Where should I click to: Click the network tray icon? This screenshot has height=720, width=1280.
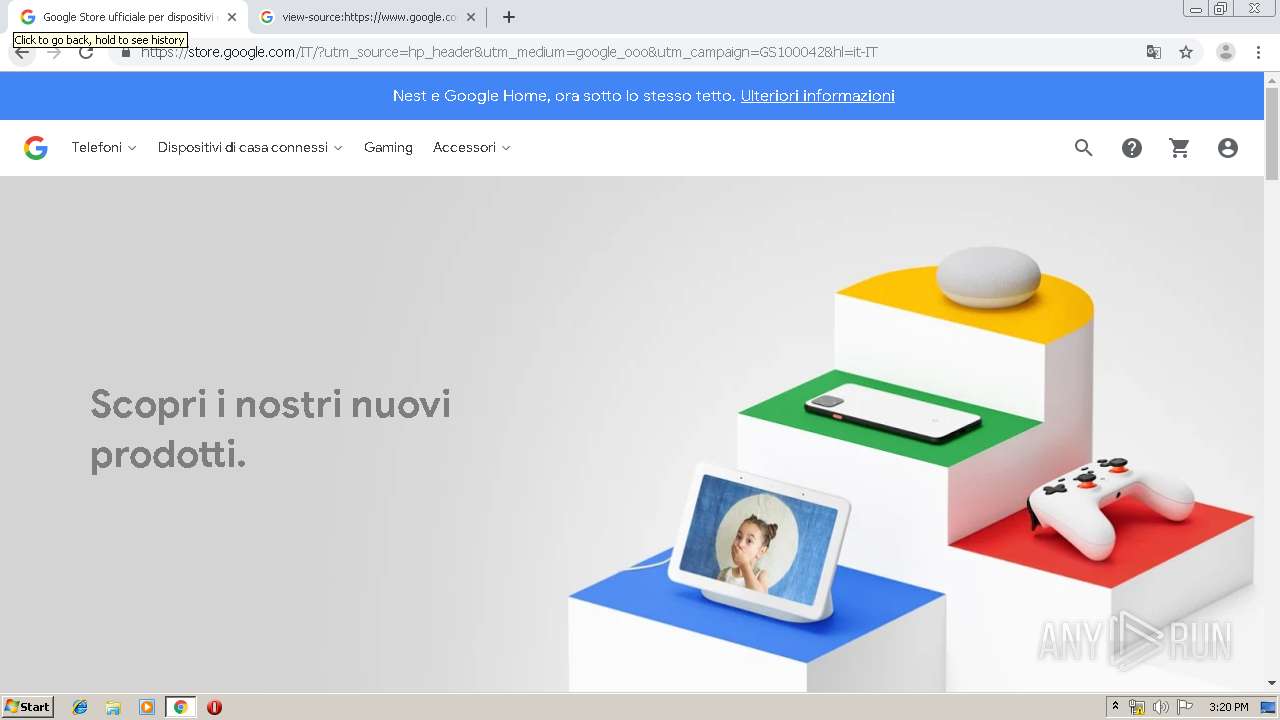(x=1137, y=707)
